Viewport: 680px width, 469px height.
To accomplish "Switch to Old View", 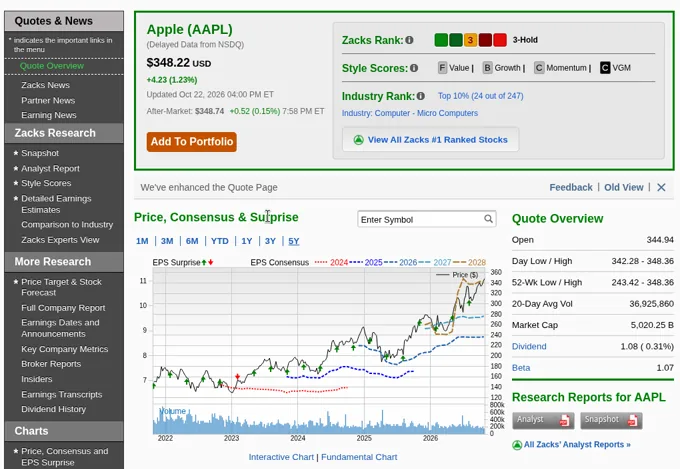I will click(x=624, y=187).
